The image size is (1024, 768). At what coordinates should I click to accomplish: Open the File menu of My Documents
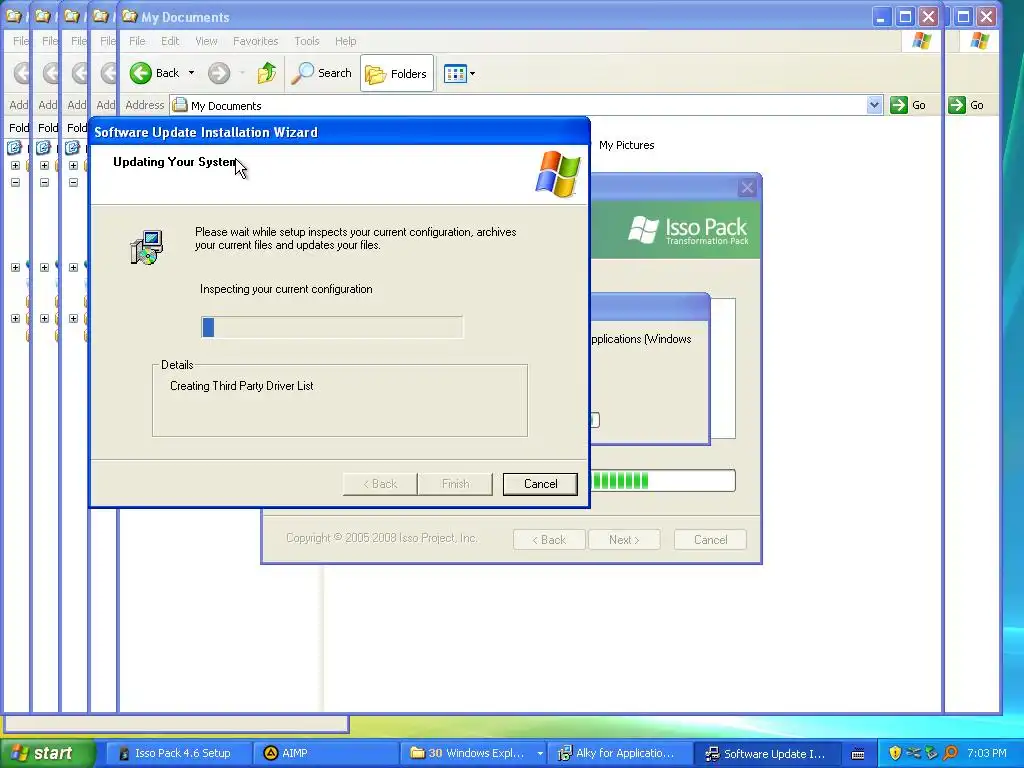[137, 41]
